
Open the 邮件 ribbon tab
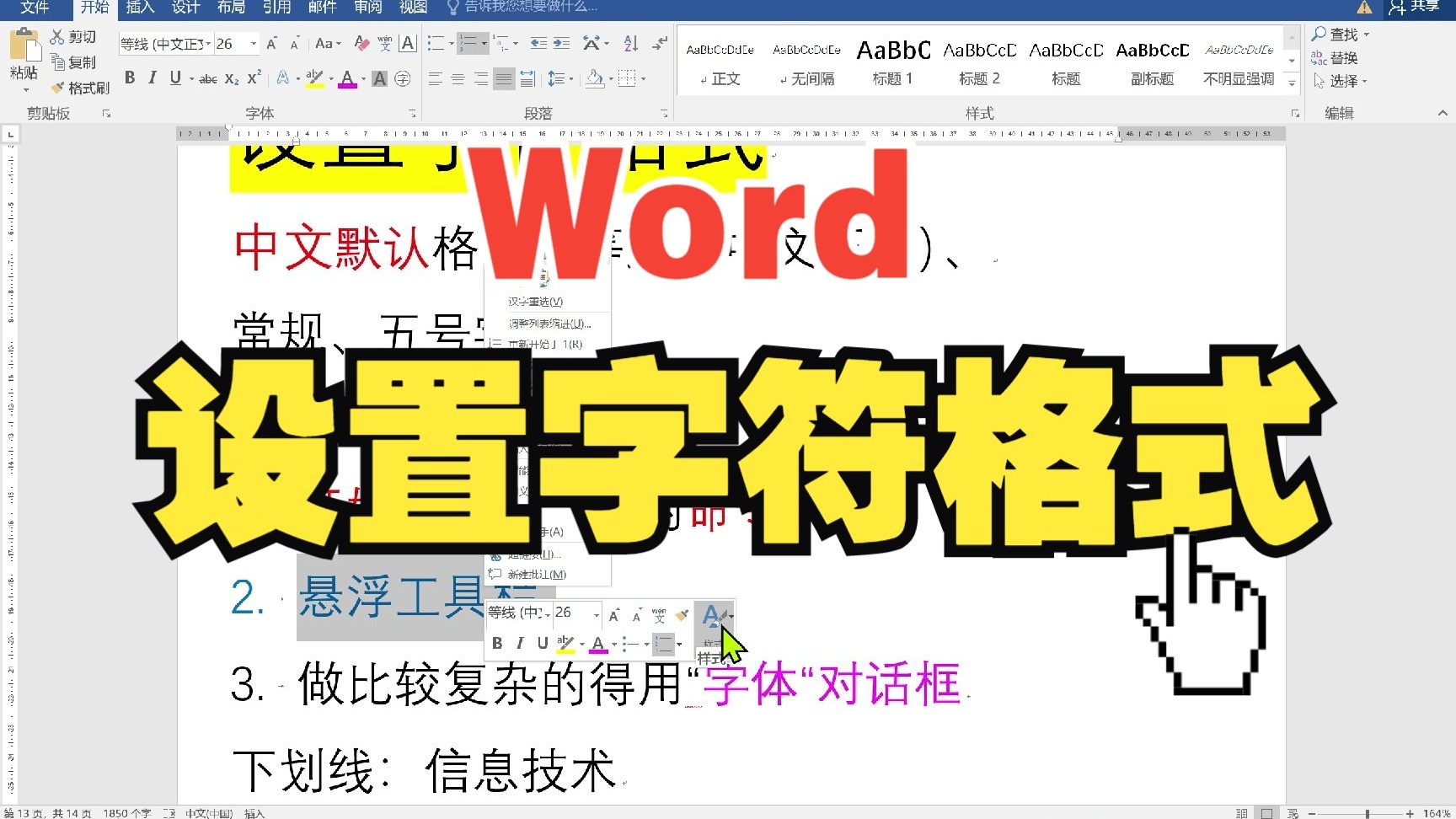[x=321, y=8]
